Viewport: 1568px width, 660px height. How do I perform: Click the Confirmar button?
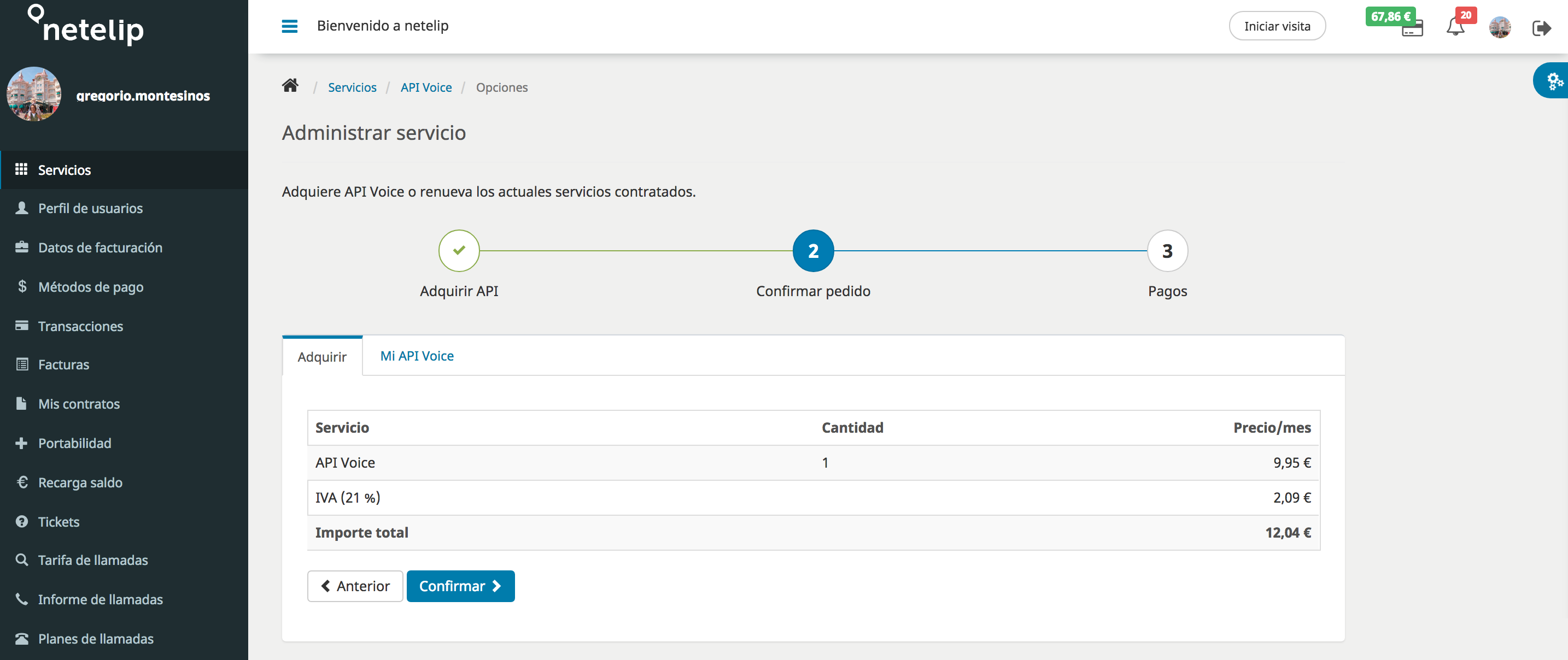[460, 586]
